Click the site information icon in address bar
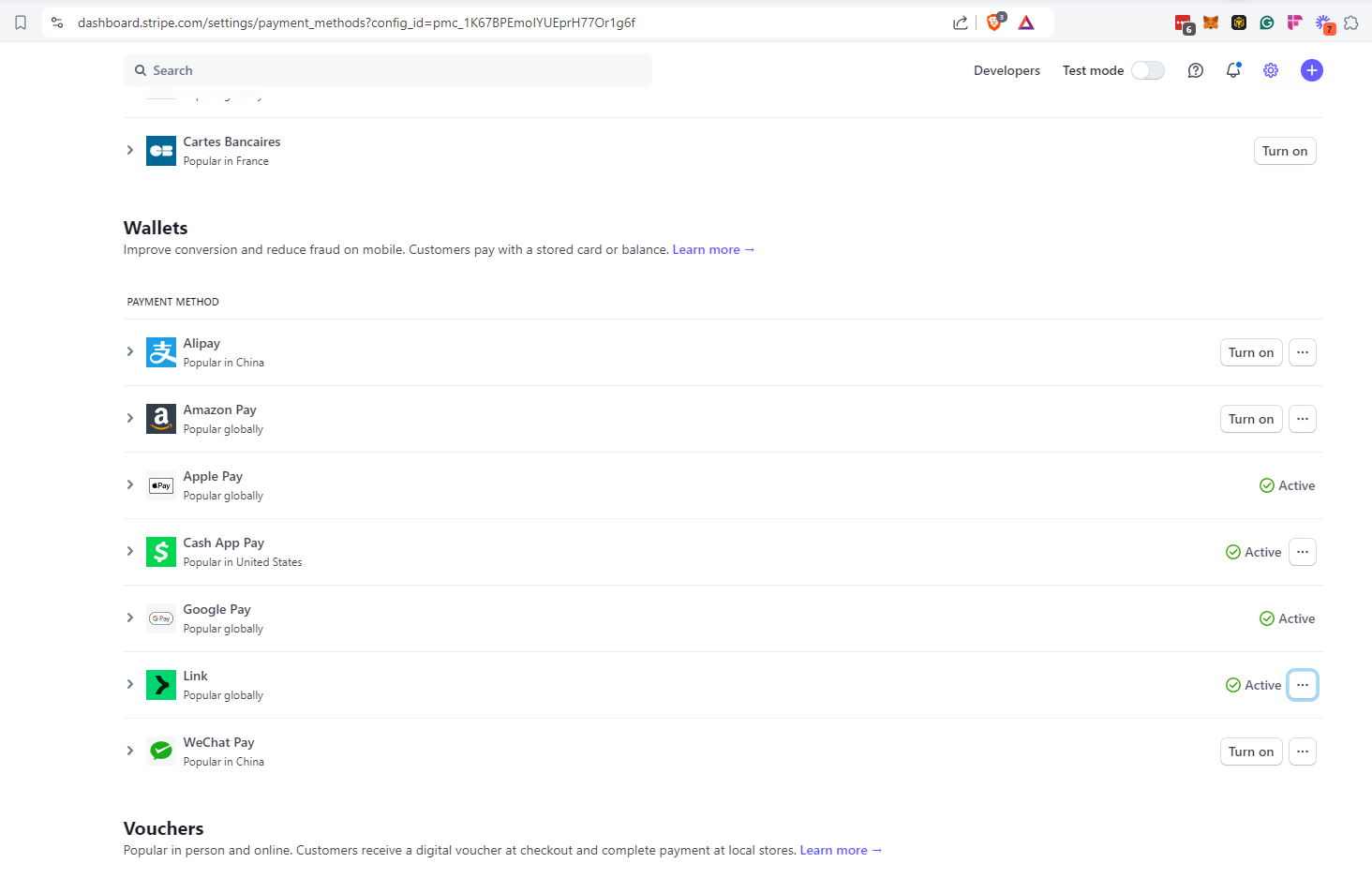 pyautogui.click(x=57, y=22)
